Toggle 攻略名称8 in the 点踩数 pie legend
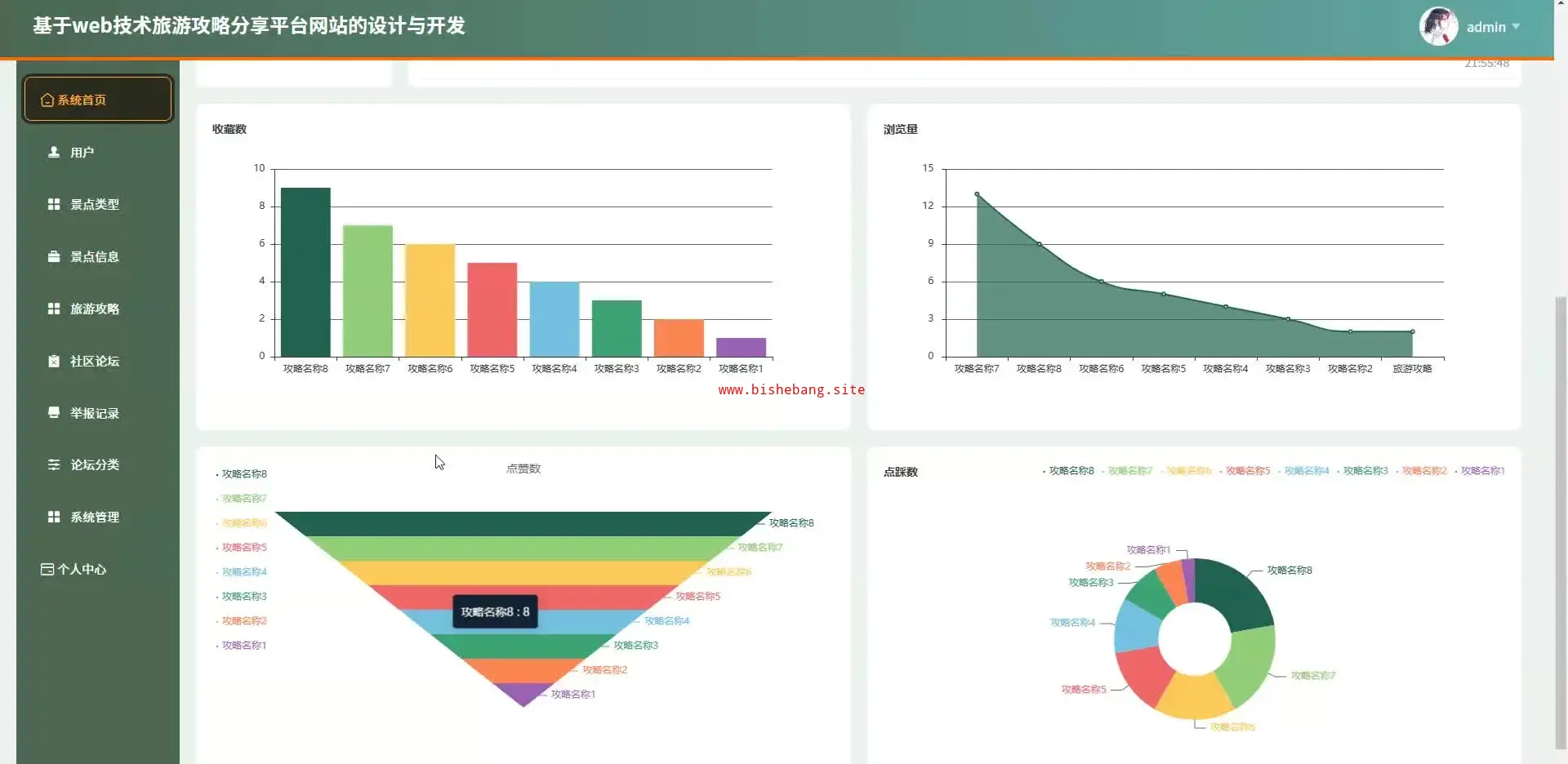This screenshot has width=1568, height=764. point(1068,471)
